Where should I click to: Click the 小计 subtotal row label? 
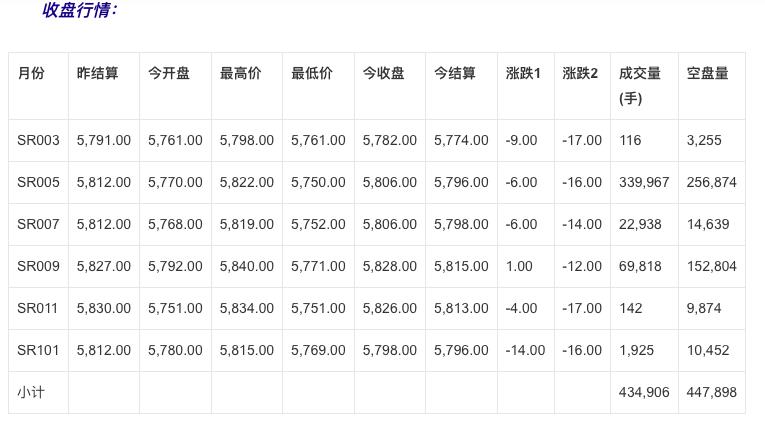30,393
